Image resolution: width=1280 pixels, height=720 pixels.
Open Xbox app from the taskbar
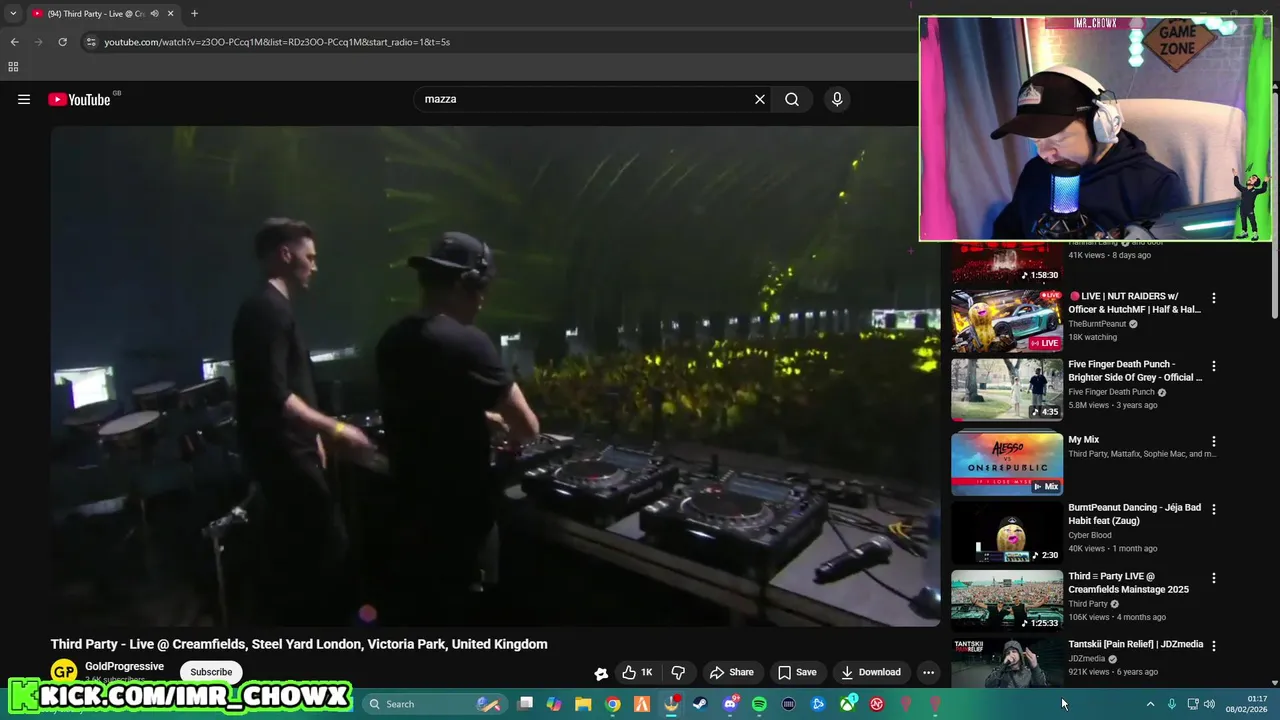pos(848,704)
